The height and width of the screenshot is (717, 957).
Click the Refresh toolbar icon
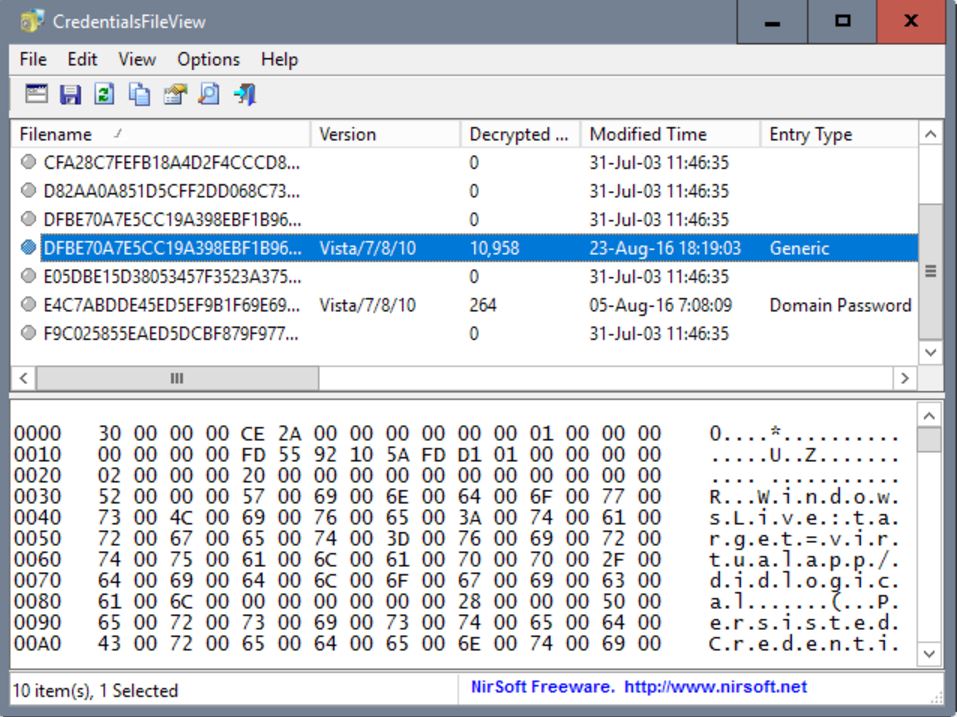(x=104, y=94)
